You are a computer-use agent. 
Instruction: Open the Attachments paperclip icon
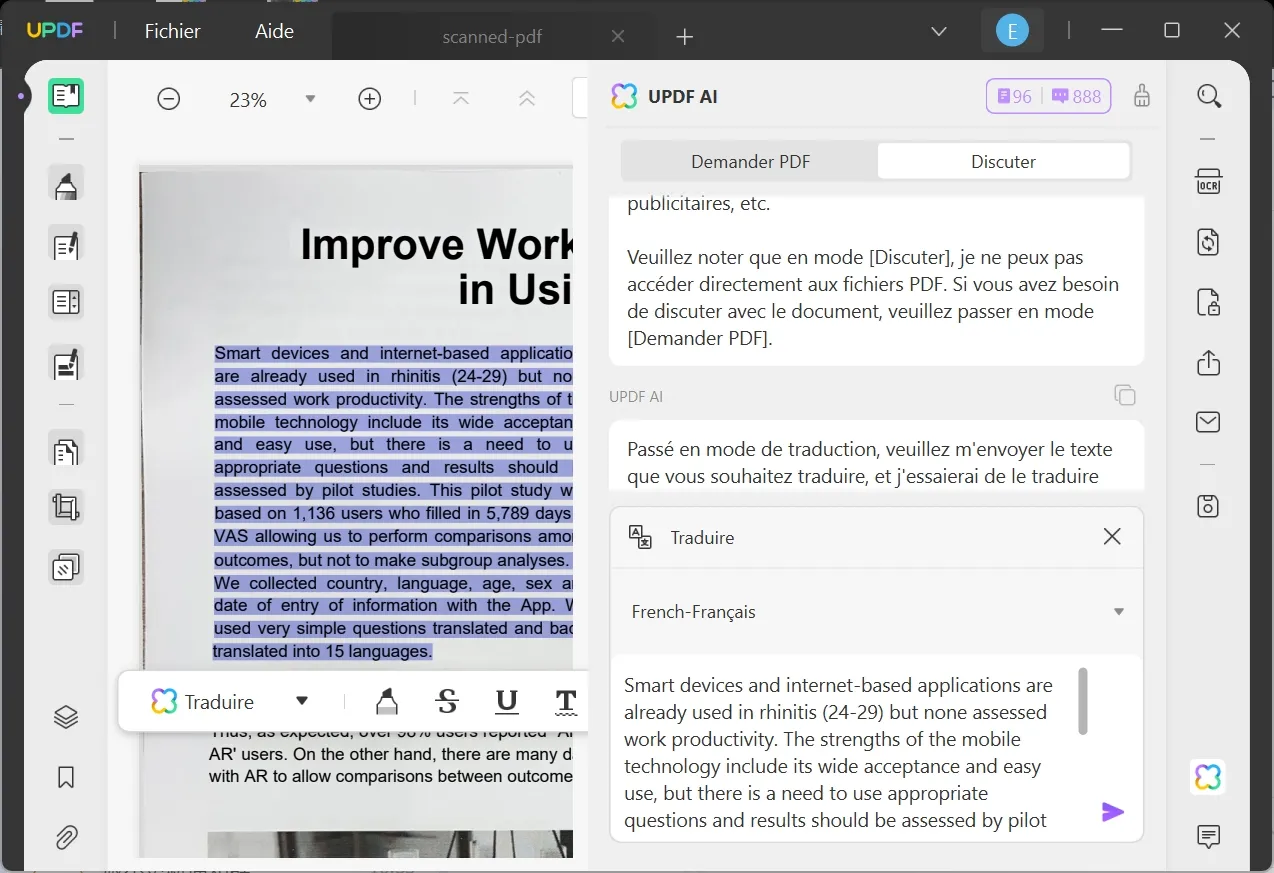[66, 837]
